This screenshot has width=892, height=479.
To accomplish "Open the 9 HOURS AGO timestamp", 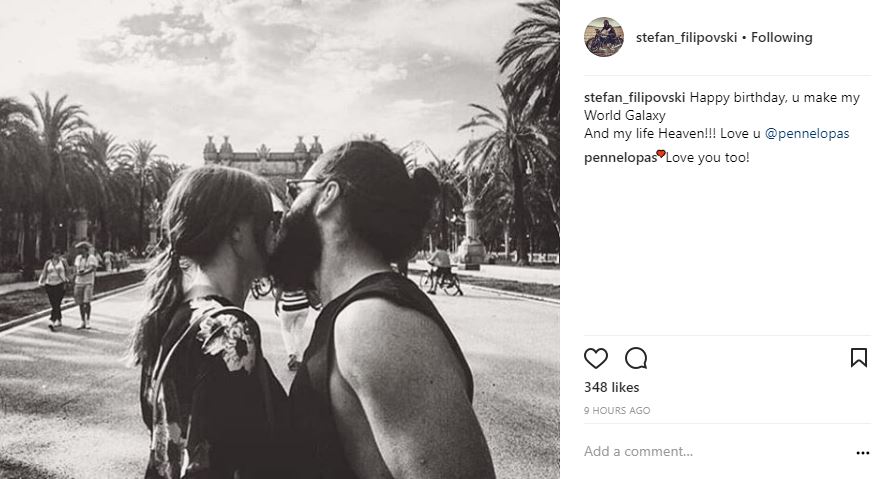I will pos(617,411).
